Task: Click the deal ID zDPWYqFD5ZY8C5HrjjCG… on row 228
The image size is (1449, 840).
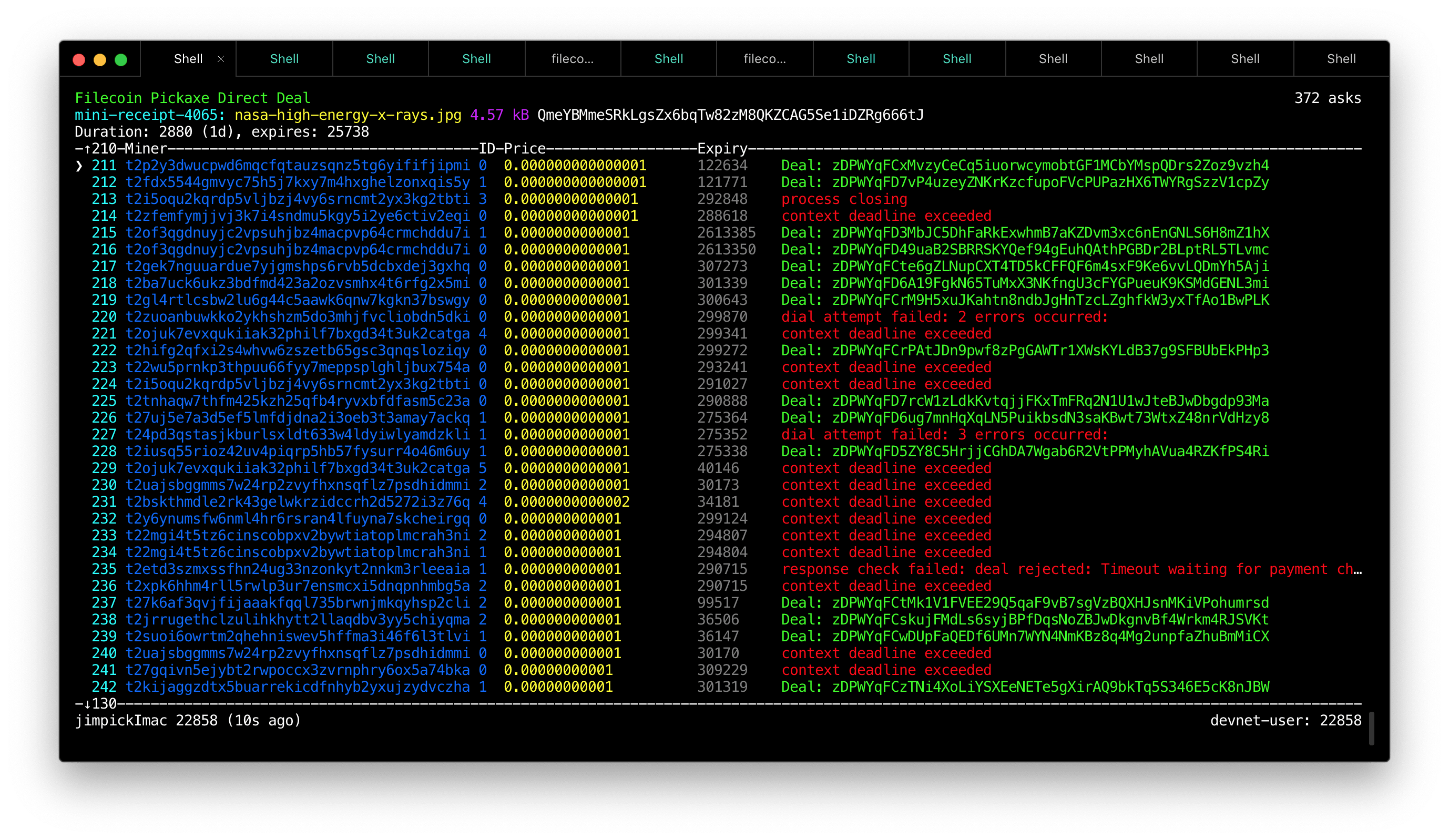Action: coord(1050,452)
